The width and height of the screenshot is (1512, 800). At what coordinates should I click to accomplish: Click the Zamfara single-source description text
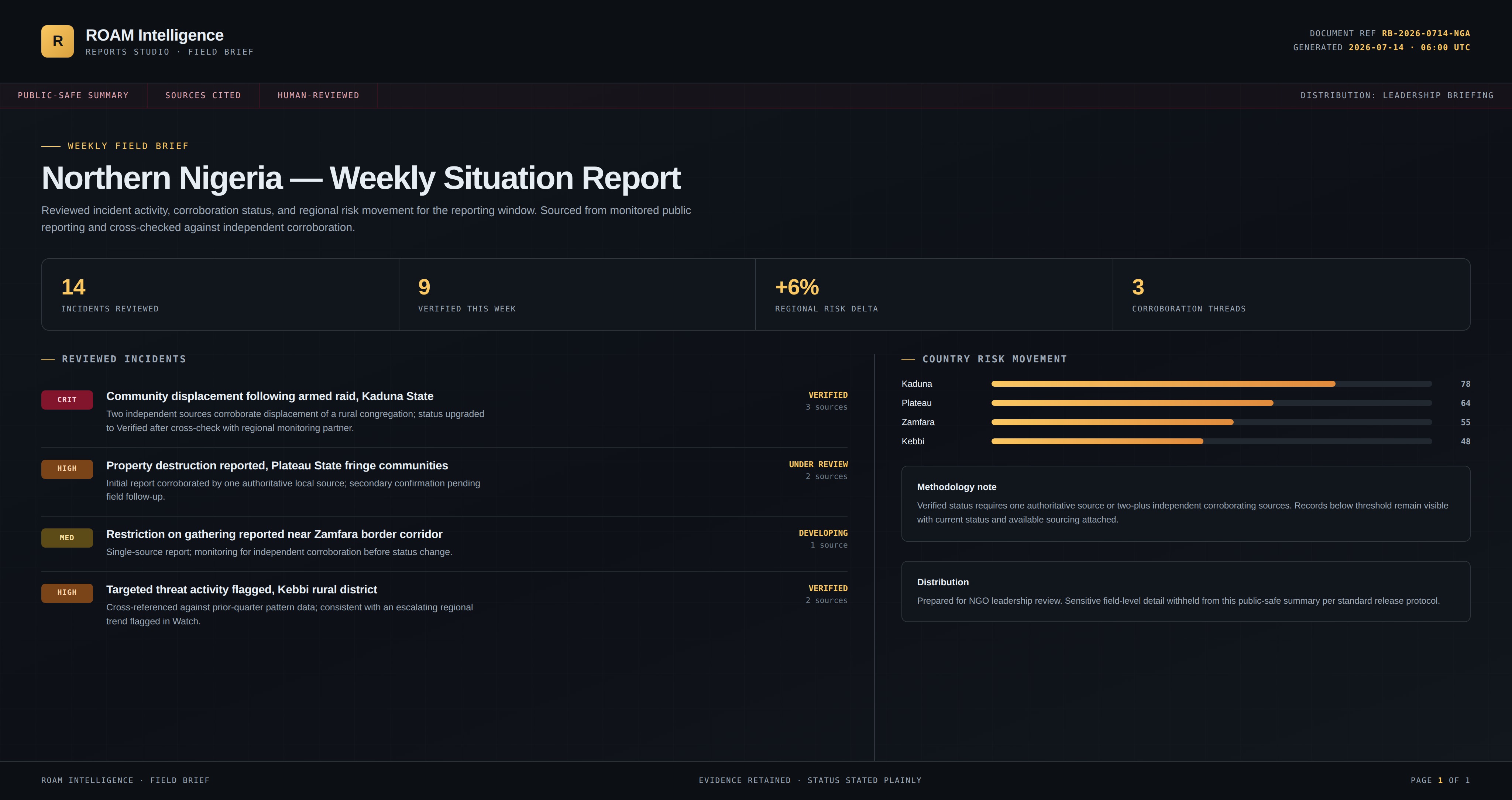coord(279,552)
